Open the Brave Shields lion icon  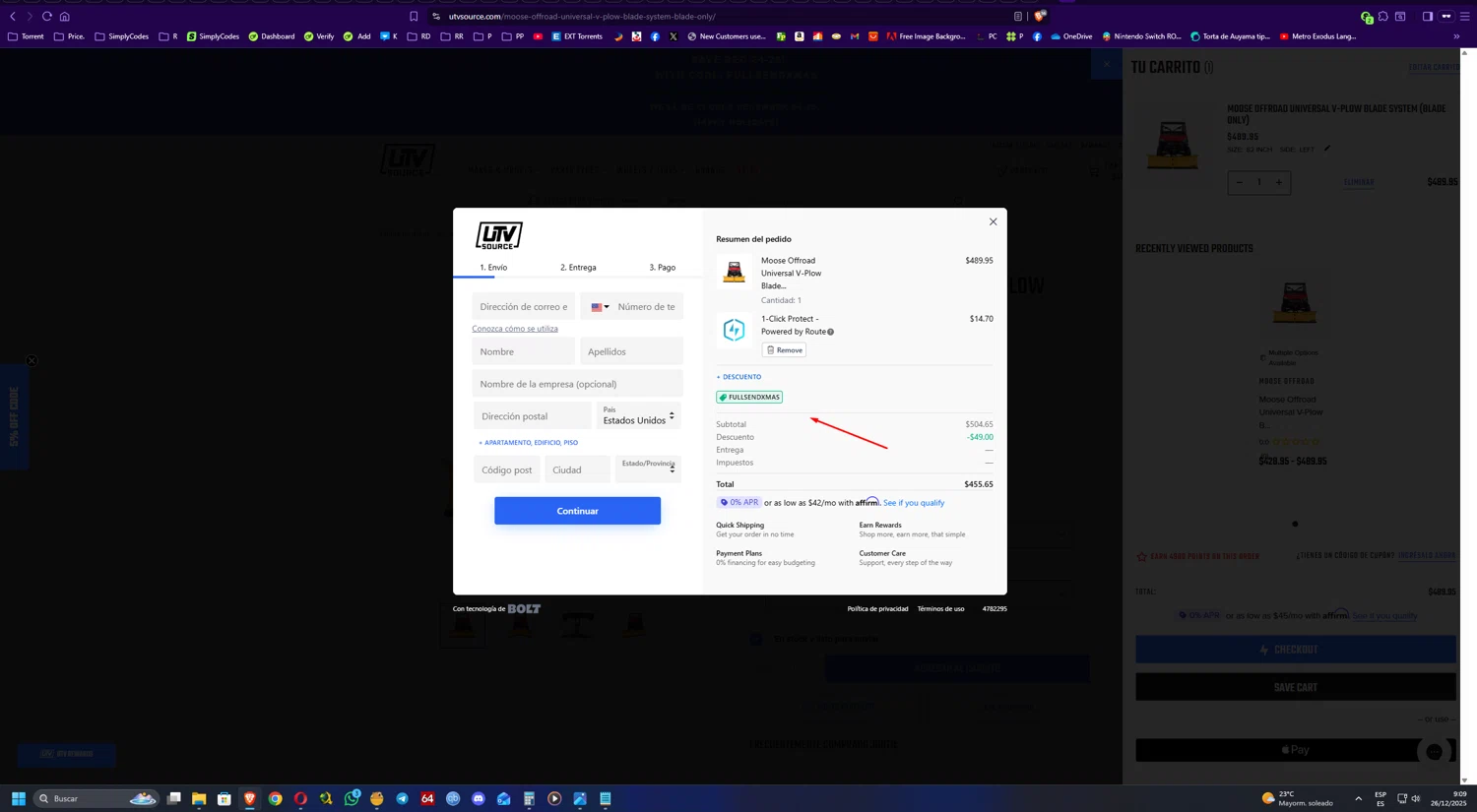pyautogui.click(x=1040, y=17)
